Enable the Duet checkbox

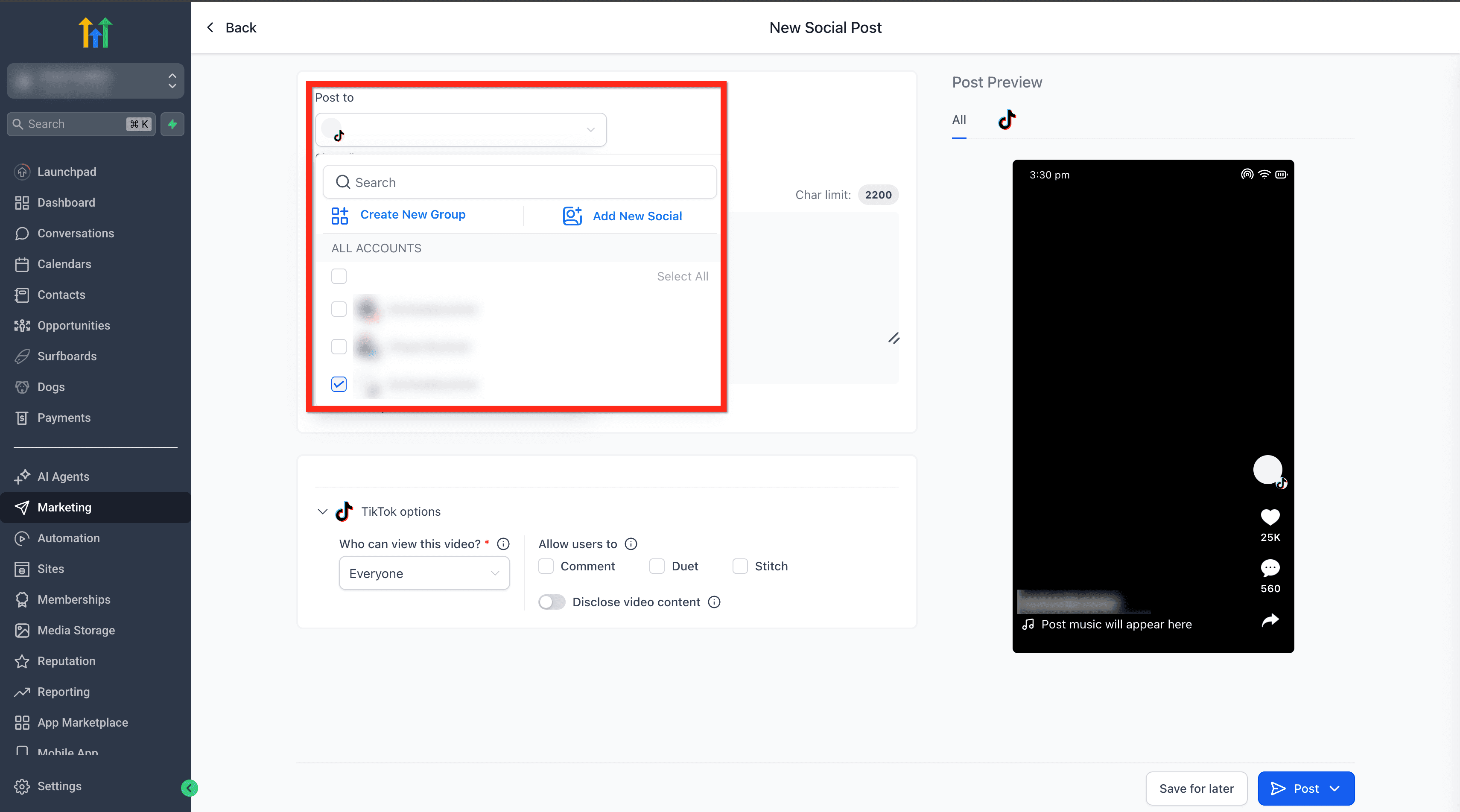657,566
